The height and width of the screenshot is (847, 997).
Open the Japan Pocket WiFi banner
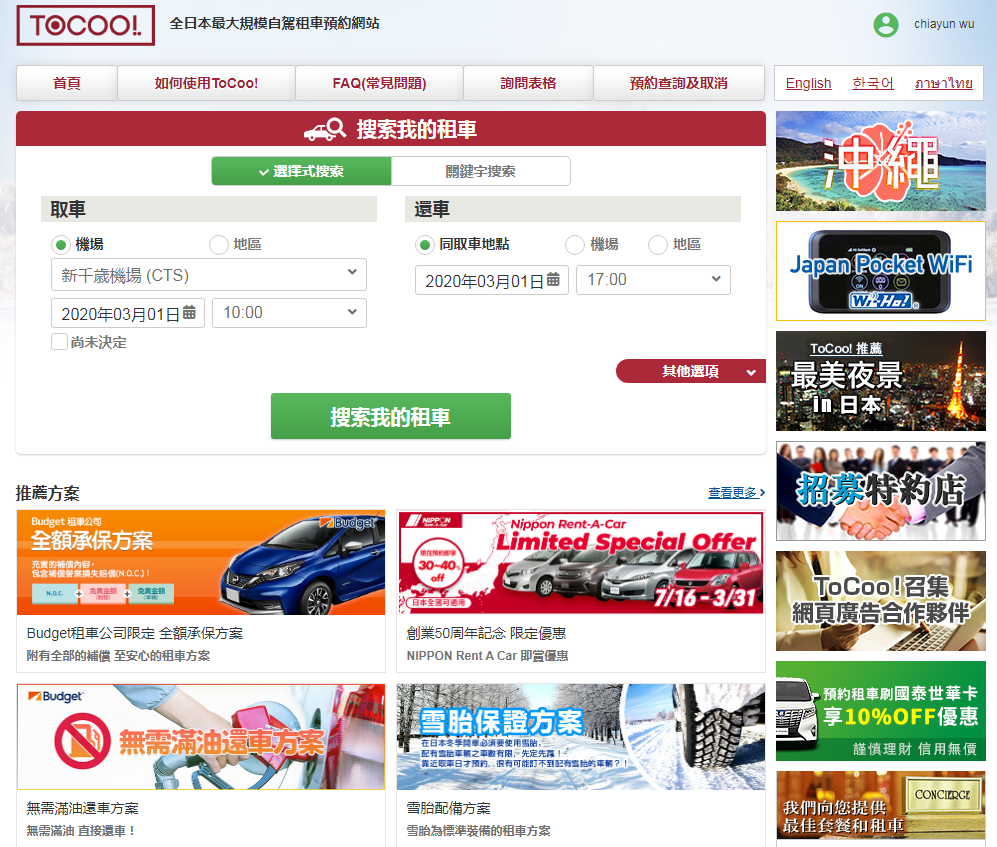coord(881,272)
